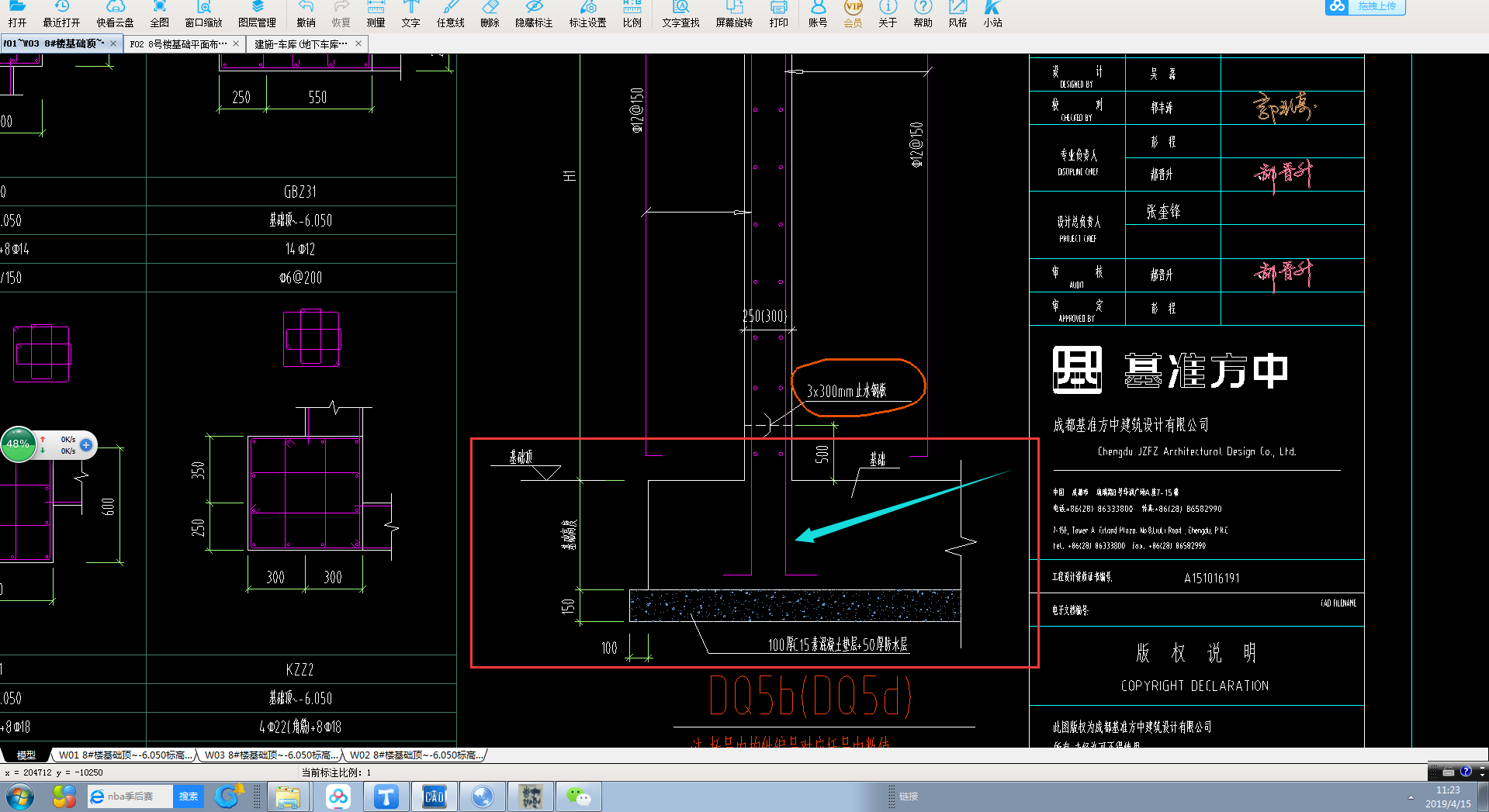
Task: Click the 当前标注比例: 1 status text
Action: tap(336, 772)
